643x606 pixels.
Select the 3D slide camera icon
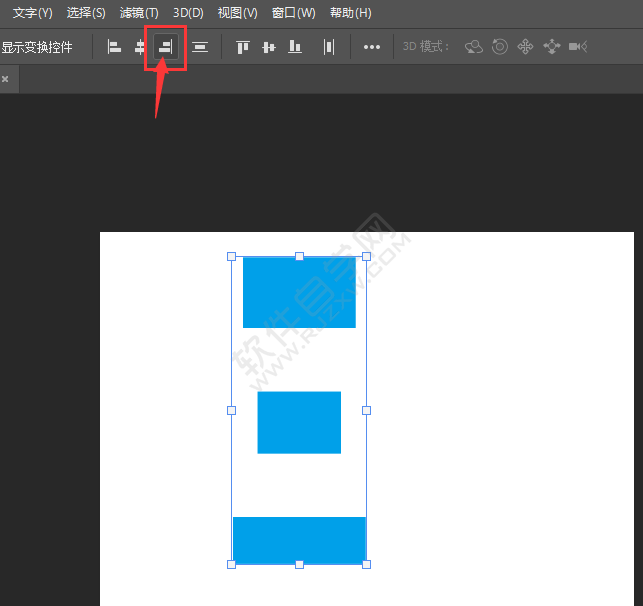coord(552,47)
